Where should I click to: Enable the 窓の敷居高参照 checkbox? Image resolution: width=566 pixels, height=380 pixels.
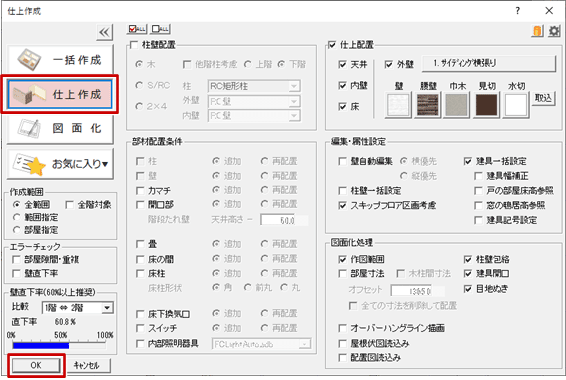click(x=478, y=205)
